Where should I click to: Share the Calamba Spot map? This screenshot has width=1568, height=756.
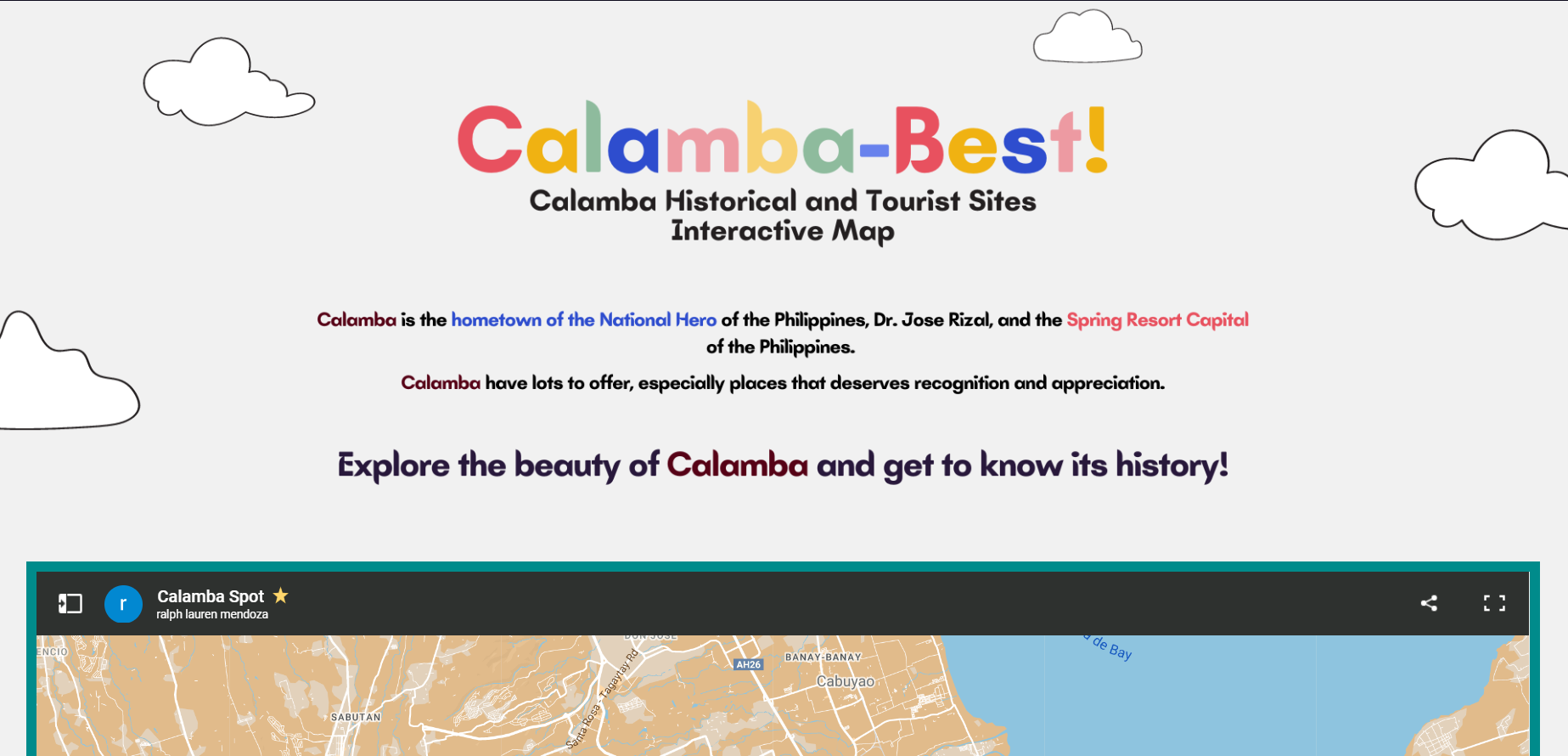tap(1429, 603)
